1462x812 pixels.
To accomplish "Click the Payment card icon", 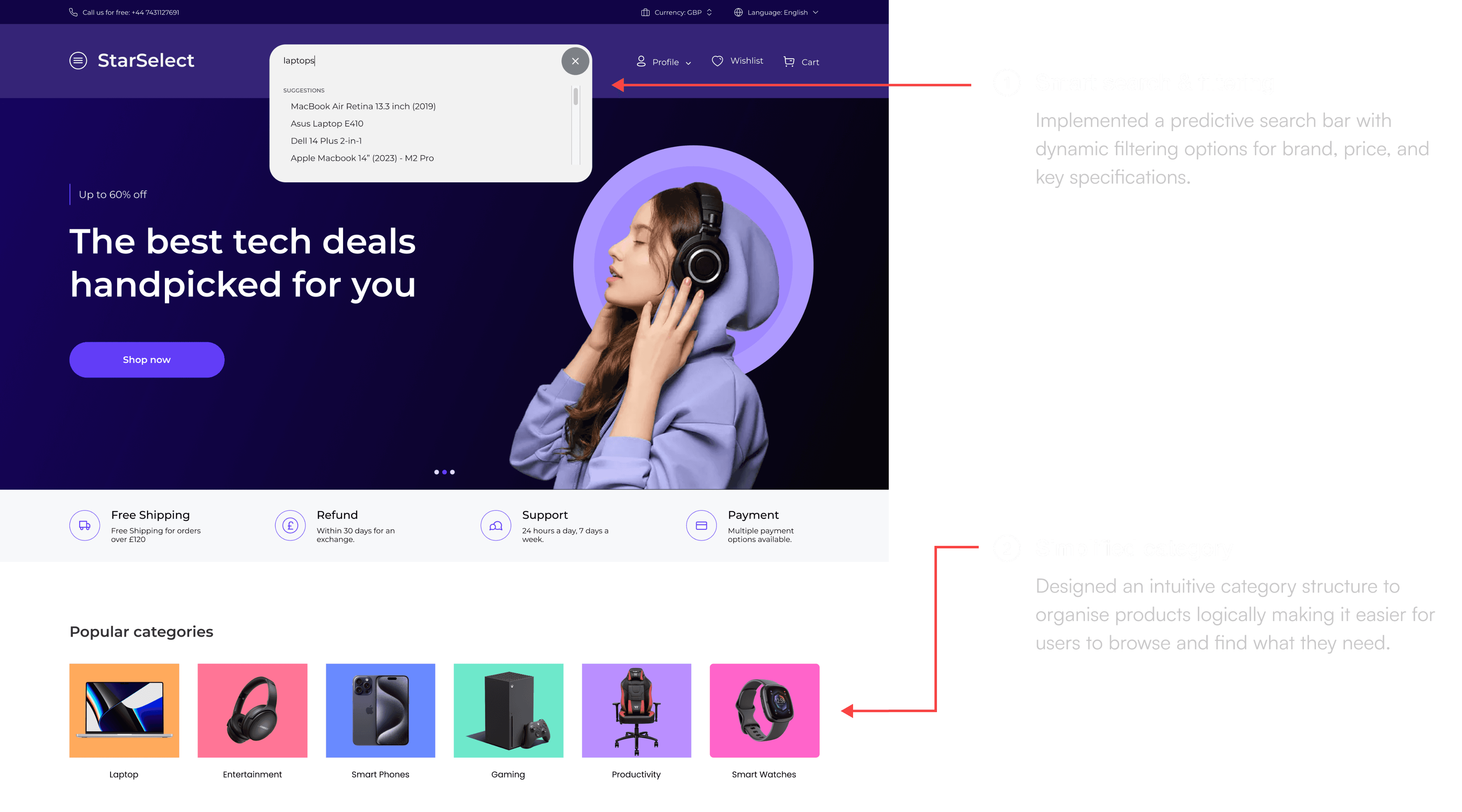I will point(701,526).
